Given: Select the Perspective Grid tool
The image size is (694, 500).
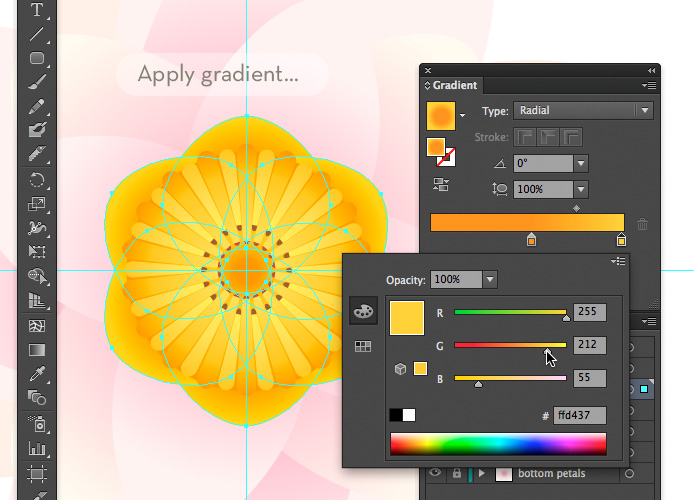Looking at the screenshot, I should (x=37, y=300).
